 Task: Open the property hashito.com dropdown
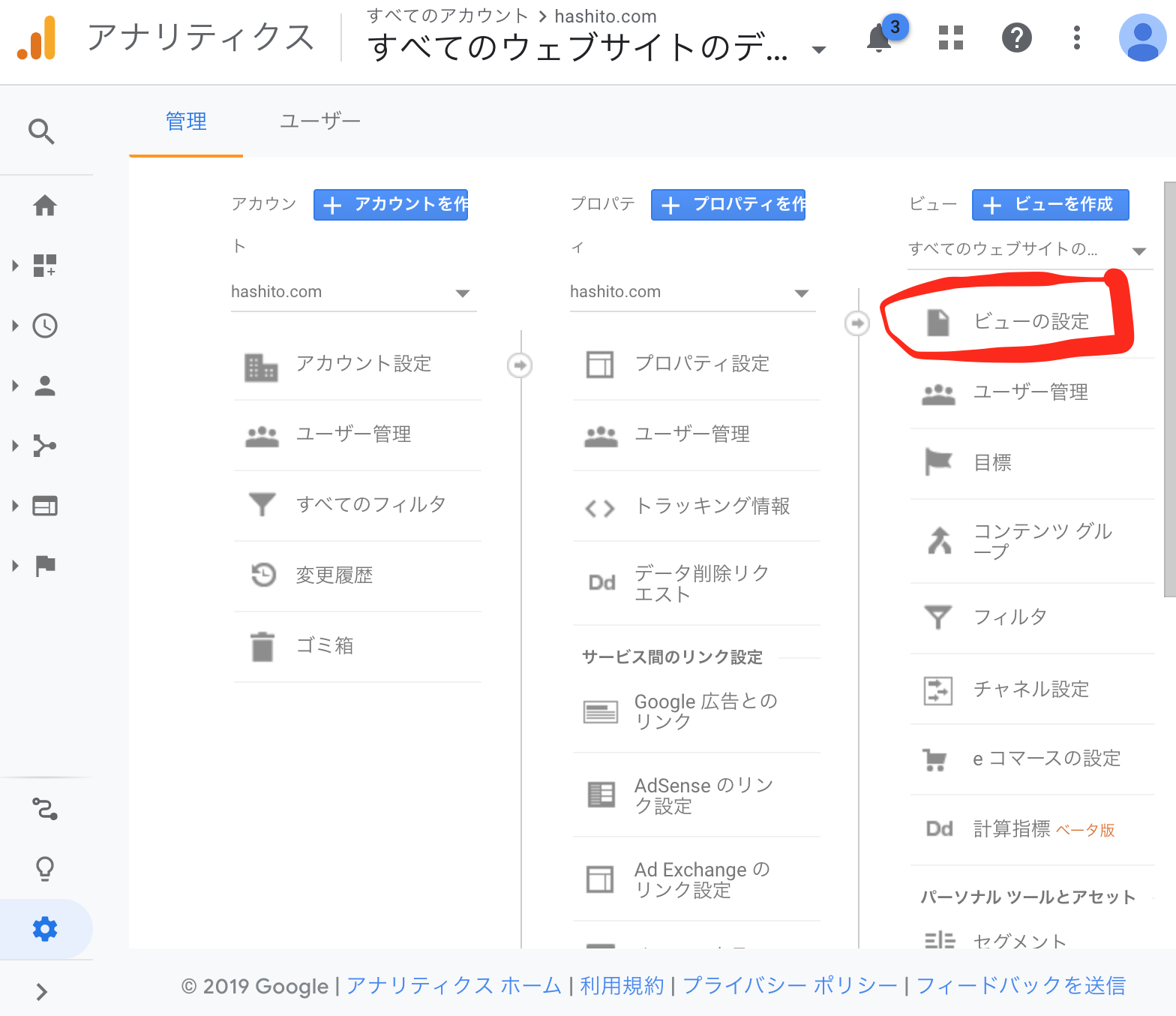pyautogui.click(x=693, y=293)
